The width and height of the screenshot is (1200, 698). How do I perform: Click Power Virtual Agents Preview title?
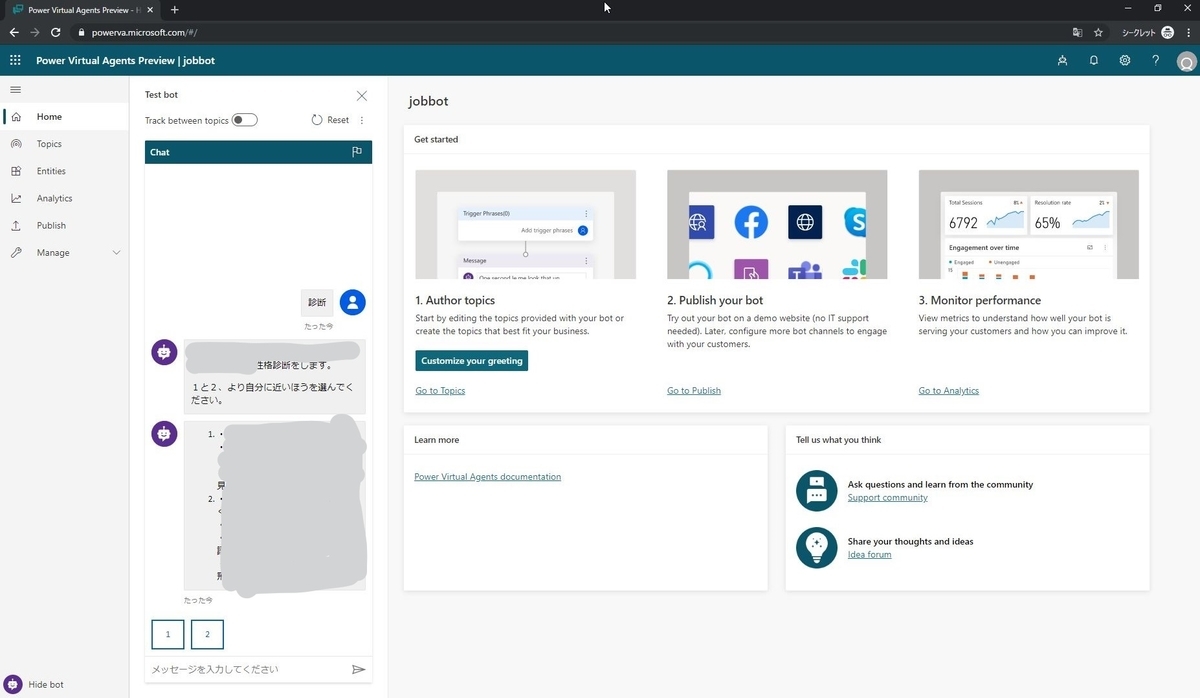click(125, 60)
